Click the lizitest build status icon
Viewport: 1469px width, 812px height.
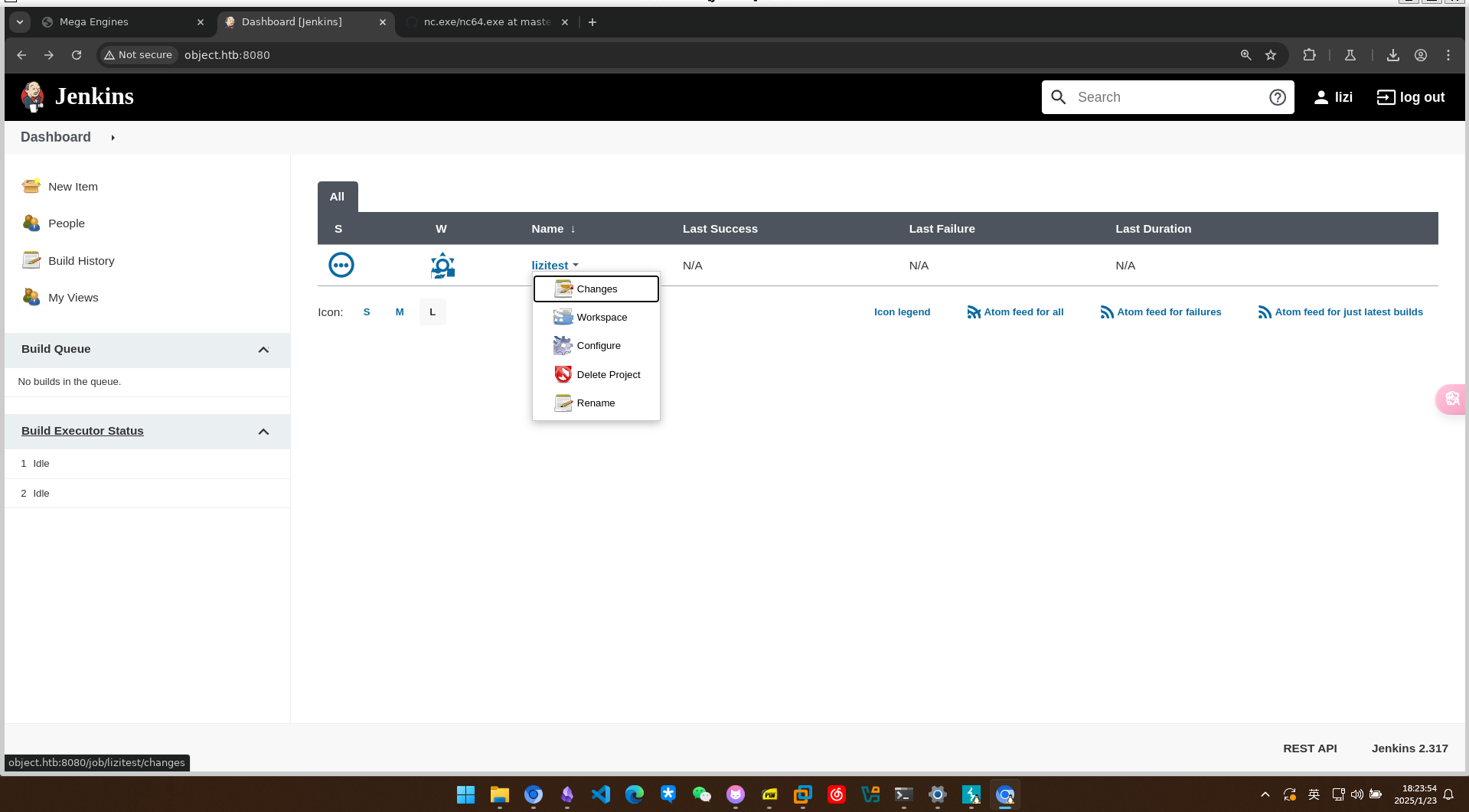pyautogui.click(x=341, y=266)
